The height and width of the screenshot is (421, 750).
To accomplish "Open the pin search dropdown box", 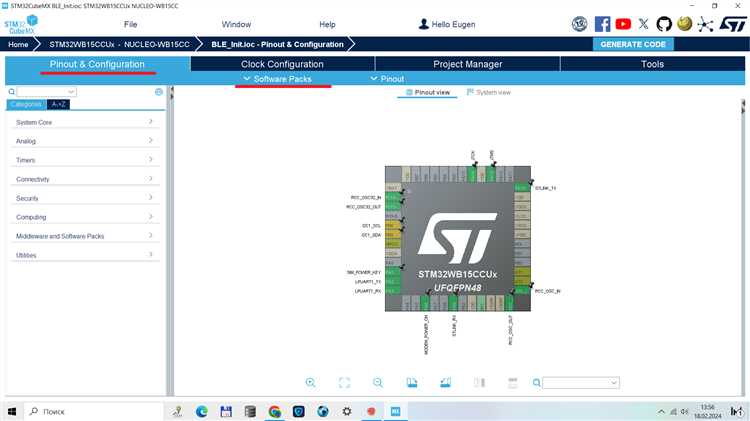I will click(x=581, y=383).
